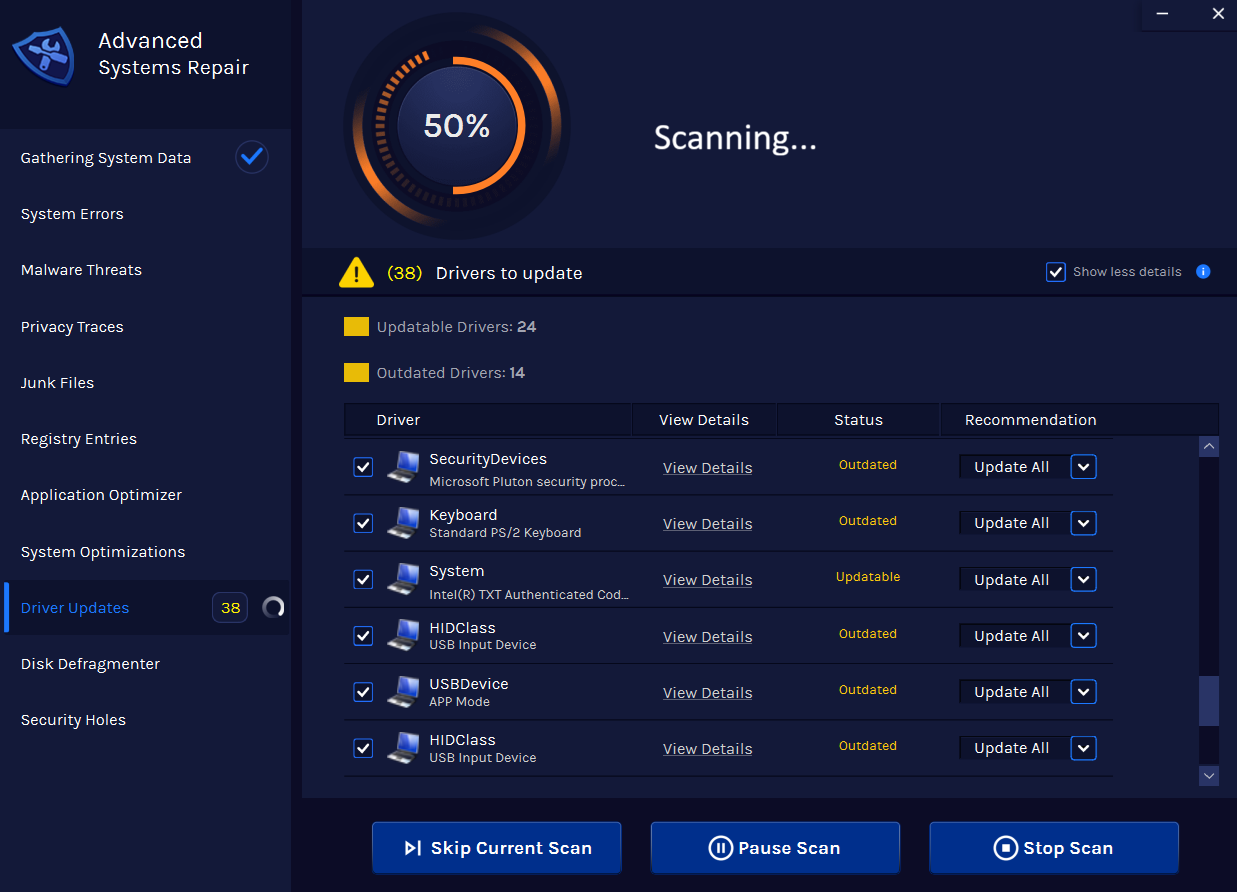Image resolution: width=1237 pixels, height=892 pixels.
Task: Open the Malware Threats section
Action: click(x=81, y=270)
